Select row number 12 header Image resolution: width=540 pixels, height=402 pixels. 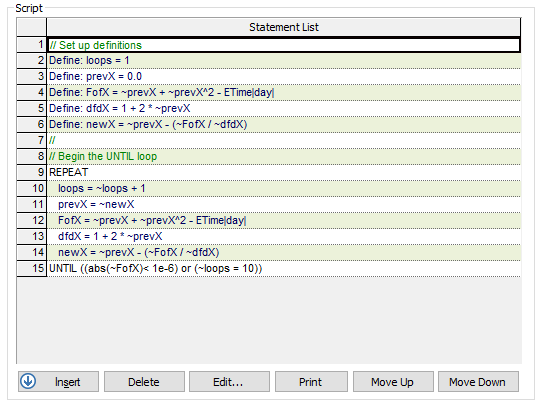coord(31,220)
